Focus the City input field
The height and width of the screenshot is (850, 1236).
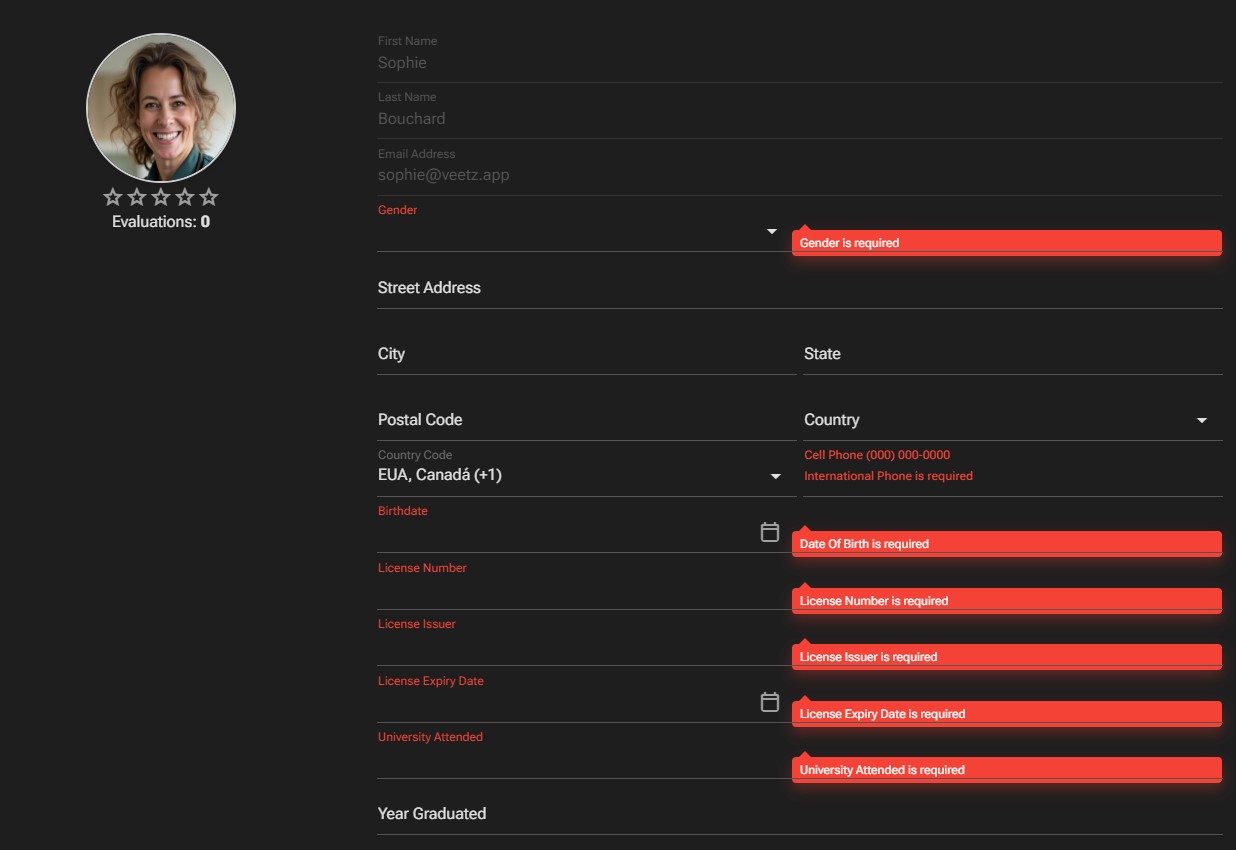(x=585, y=354)
